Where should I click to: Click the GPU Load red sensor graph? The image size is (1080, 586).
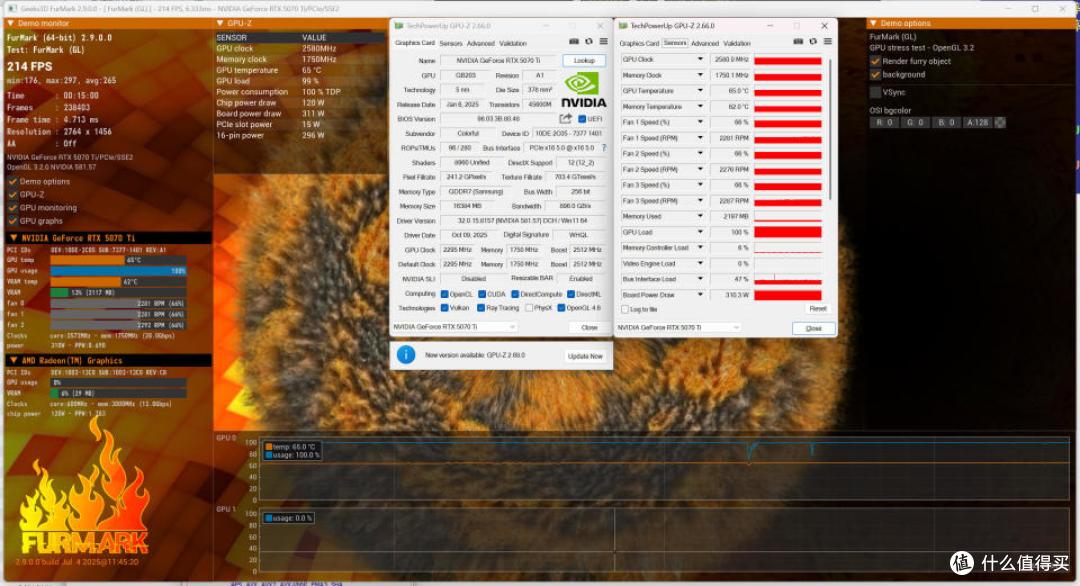click(788, 232)
